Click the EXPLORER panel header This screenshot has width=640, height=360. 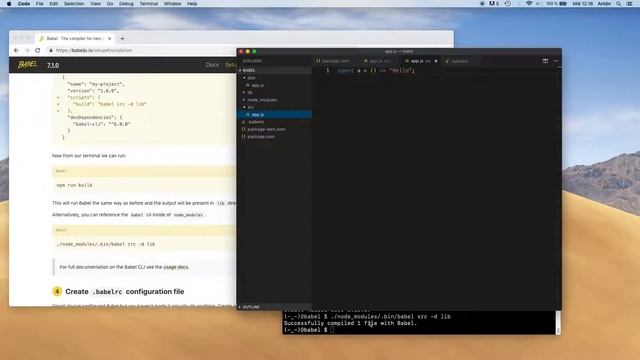click(x=253, y=61)
